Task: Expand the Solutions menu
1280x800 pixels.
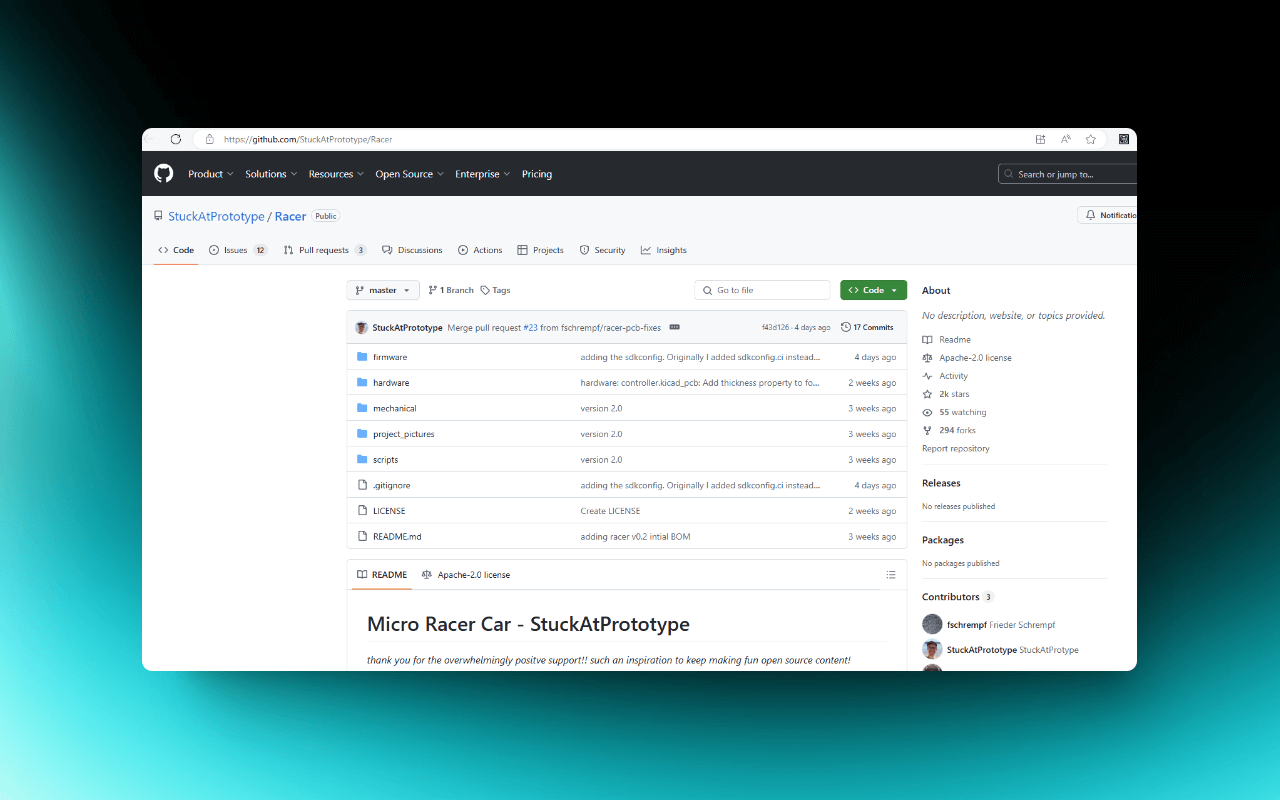Action: tap(272, 174)
